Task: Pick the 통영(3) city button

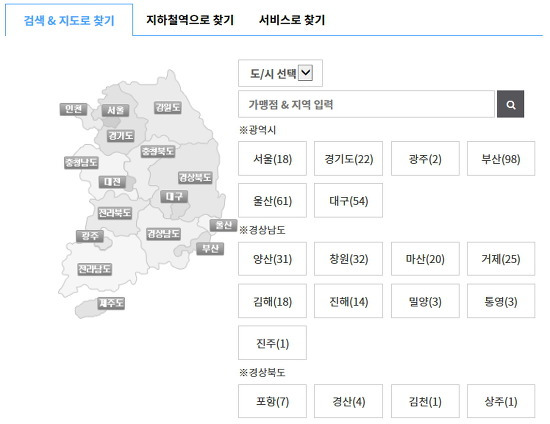Action: [x=501, y=301]
